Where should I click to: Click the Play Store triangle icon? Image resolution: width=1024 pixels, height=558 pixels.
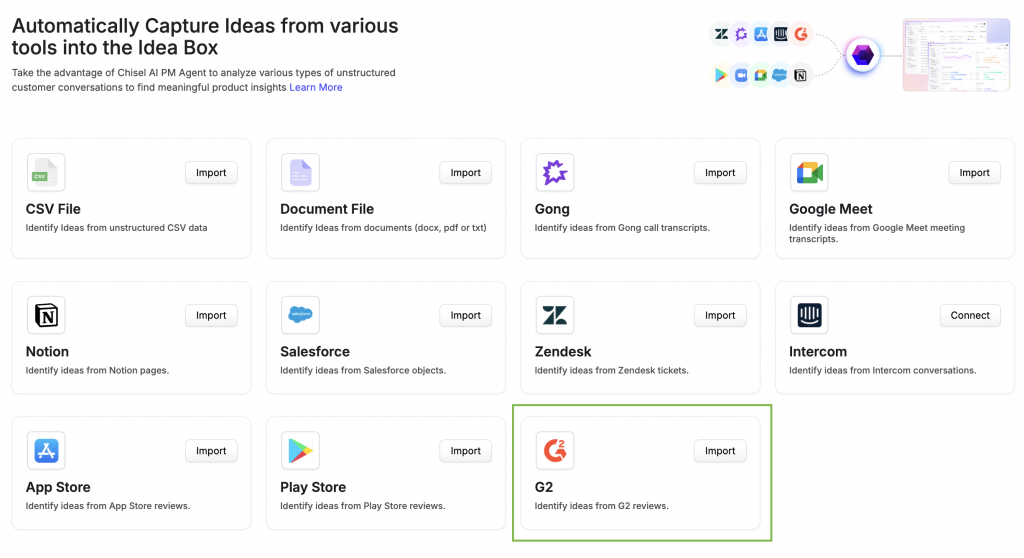[300, 451]
